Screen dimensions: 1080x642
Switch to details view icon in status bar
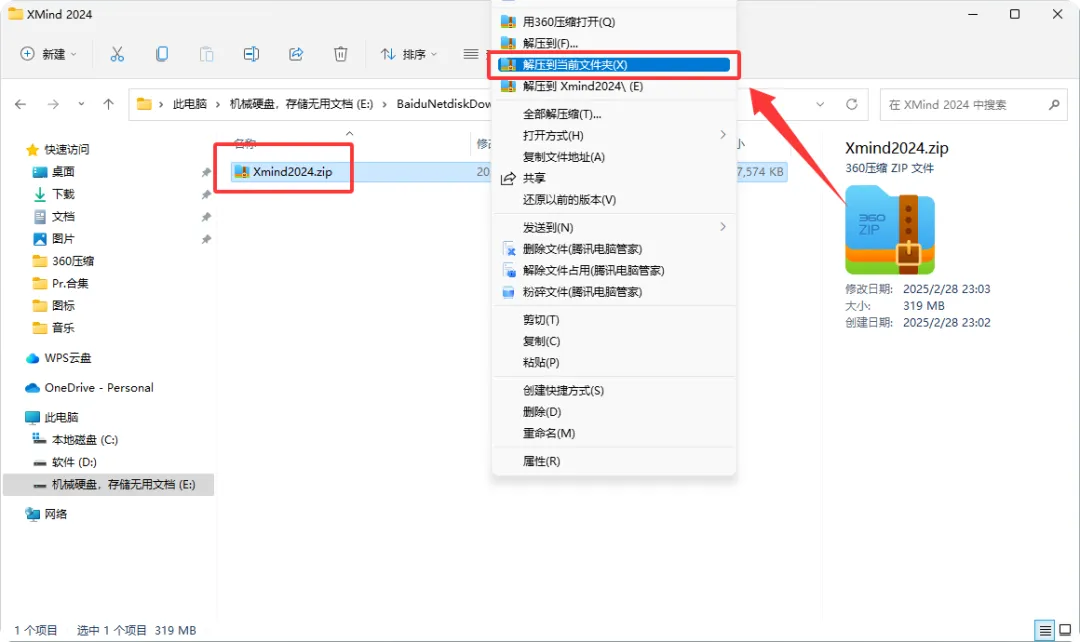pos(1045,630)
